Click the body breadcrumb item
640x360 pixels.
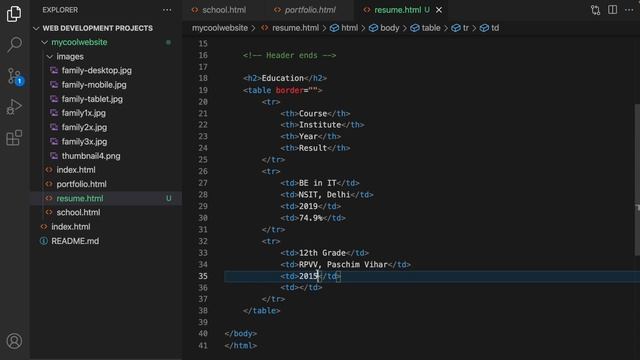390,28
